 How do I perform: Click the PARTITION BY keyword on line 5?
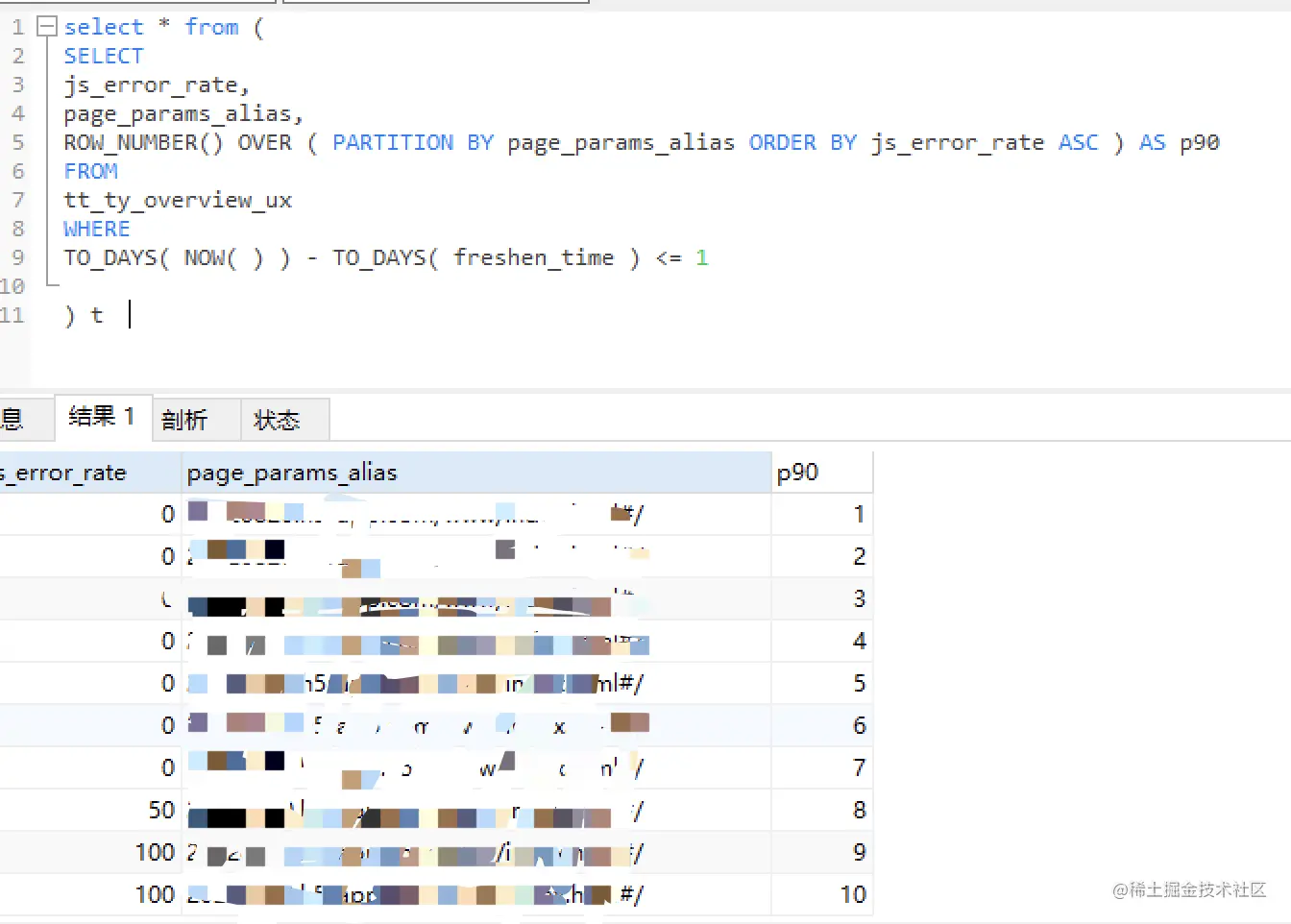413,142
